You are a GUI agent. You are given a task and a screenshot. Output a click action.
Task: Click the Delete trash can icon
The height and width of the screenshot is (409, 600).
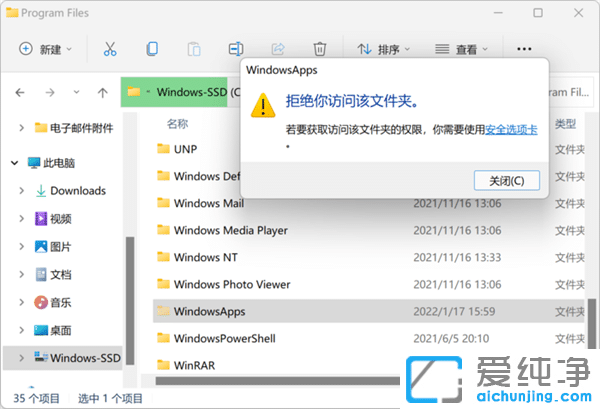(x=320, y=49)
